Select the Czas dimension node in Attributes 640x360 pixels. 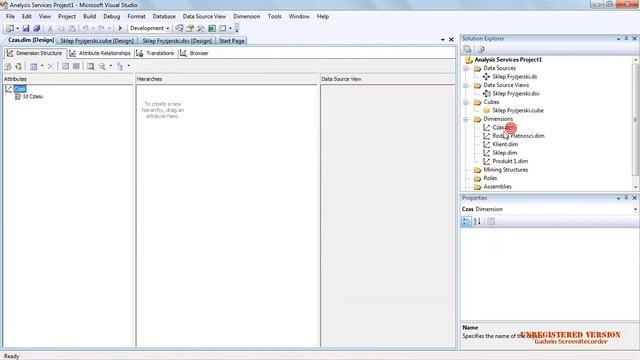tap(20, 89)
